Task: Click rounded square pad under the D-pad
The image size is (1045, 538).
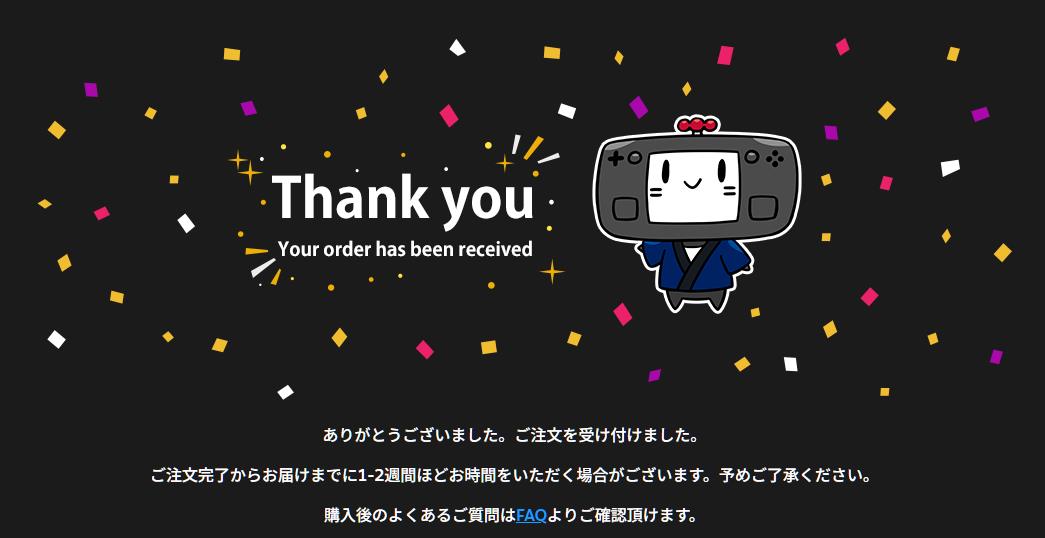Action: pos(625,208)
